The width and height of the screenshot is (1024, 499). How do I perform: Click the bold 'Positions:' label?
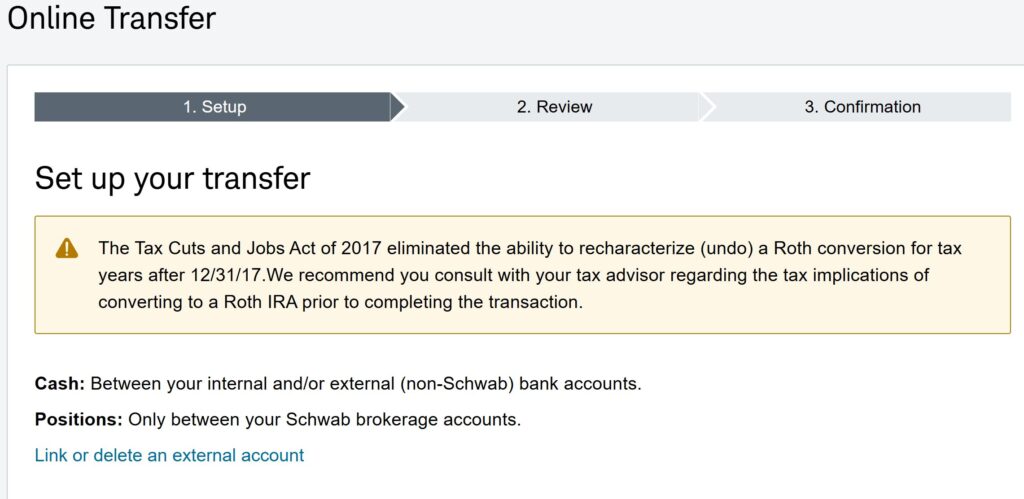pyautogui.click(x=78, y=420)
